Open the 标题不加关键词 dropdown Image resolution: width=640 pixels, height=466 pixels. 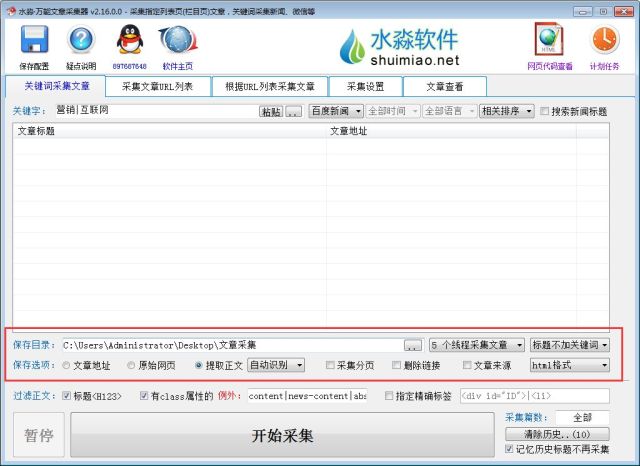point(570,345)
